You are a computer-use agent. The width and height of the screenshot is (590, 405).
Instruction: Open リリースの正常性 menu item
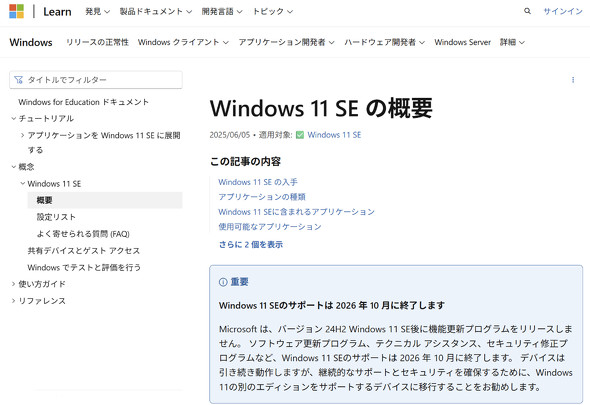click(97, 42)
